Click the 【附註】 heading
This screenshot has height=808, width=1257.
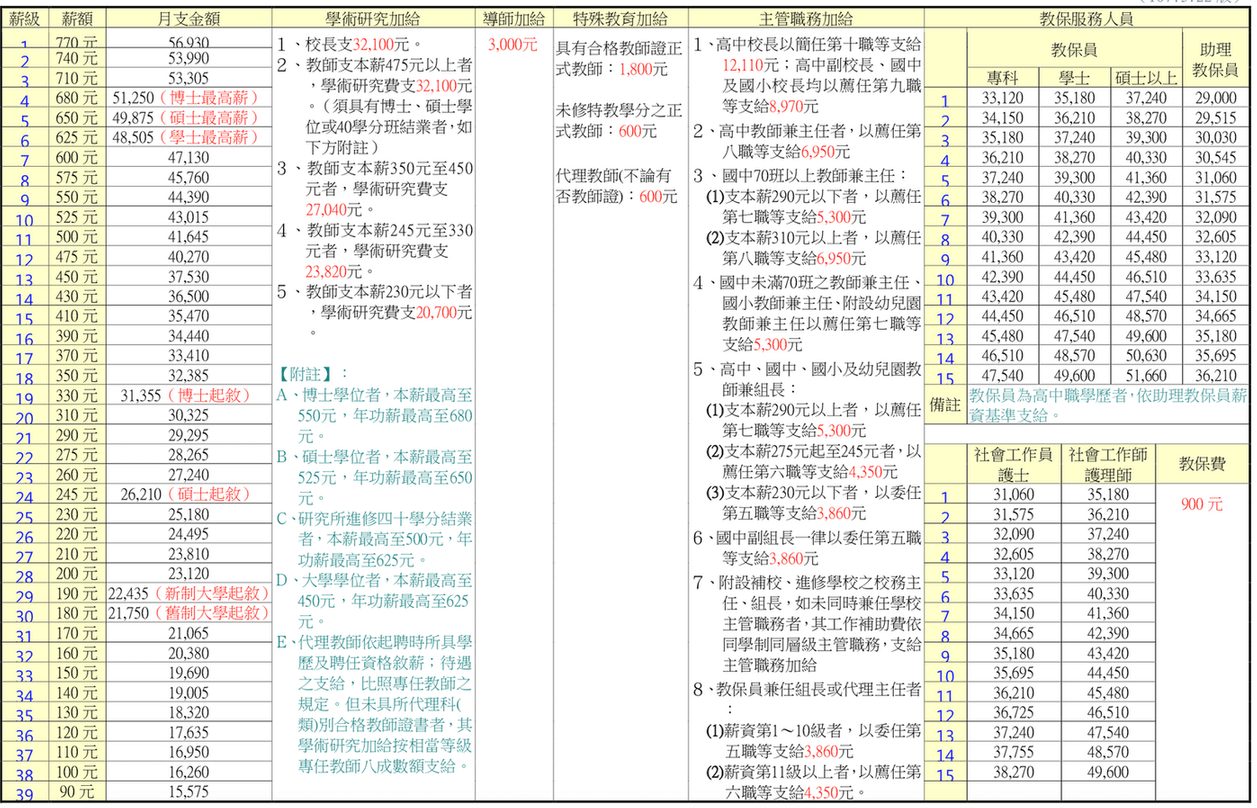click(307, 373)
